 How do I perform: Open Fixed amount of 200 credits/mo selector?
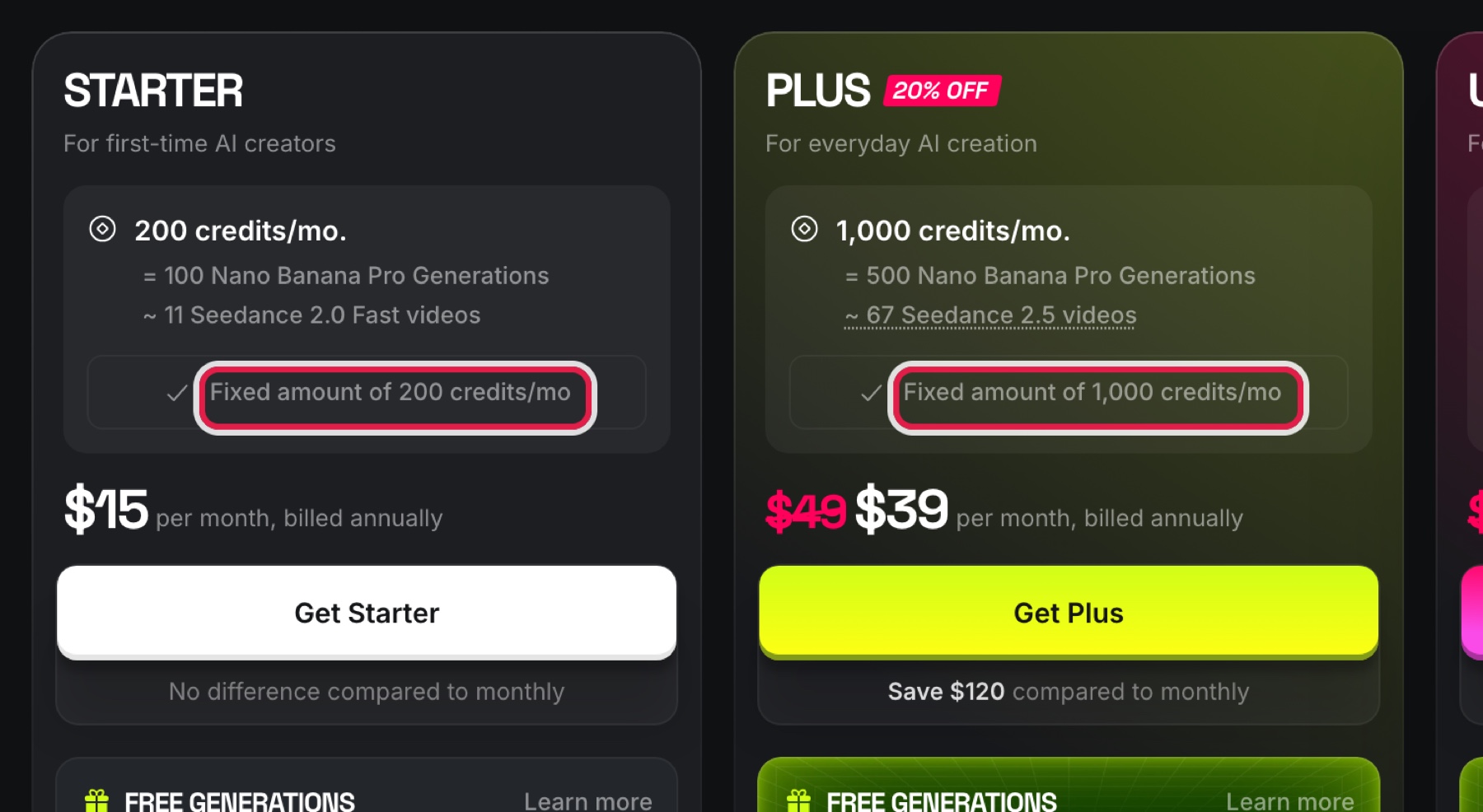[367, 392]
